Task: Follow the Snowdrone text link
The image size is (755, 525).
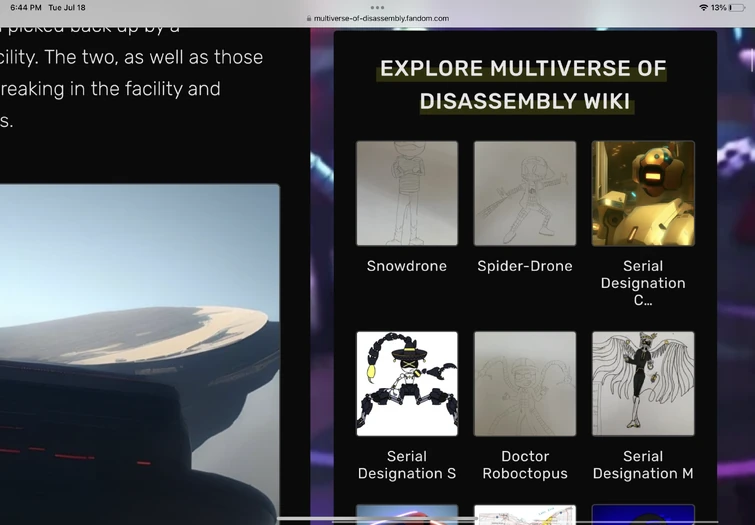Action: pos(407,266)
